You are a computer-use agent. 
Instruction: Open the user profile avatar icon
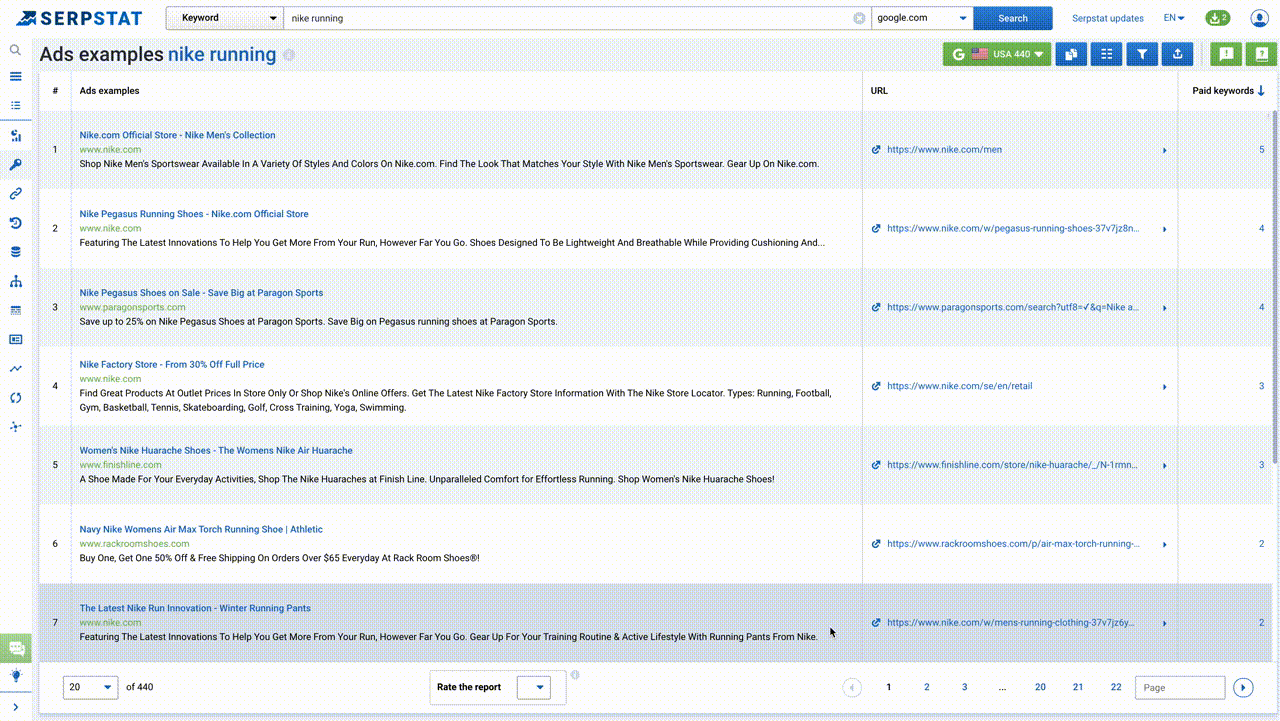pyautogui.click(x=1259, y=18)
